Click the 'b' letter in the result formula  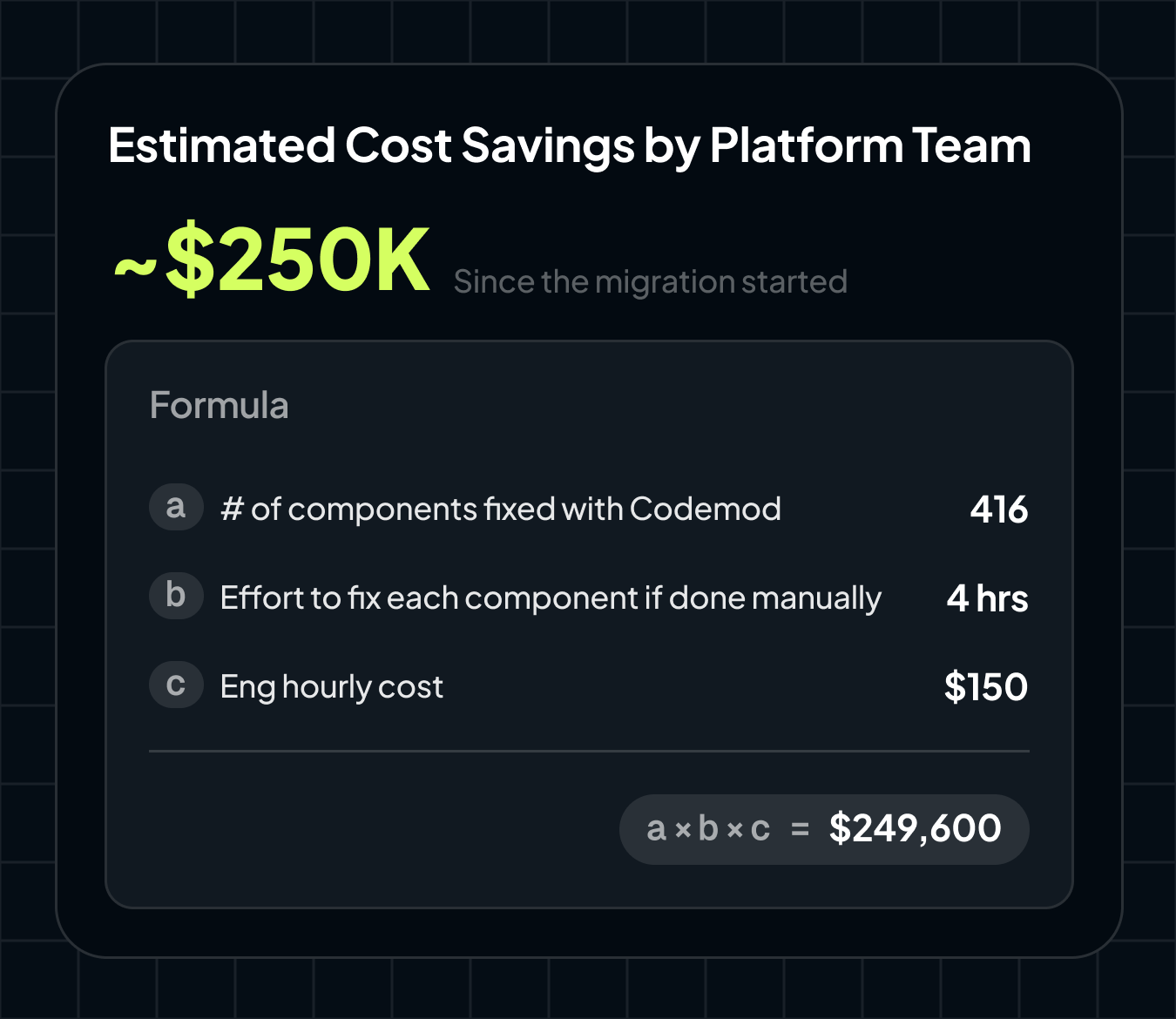point(708,828)
